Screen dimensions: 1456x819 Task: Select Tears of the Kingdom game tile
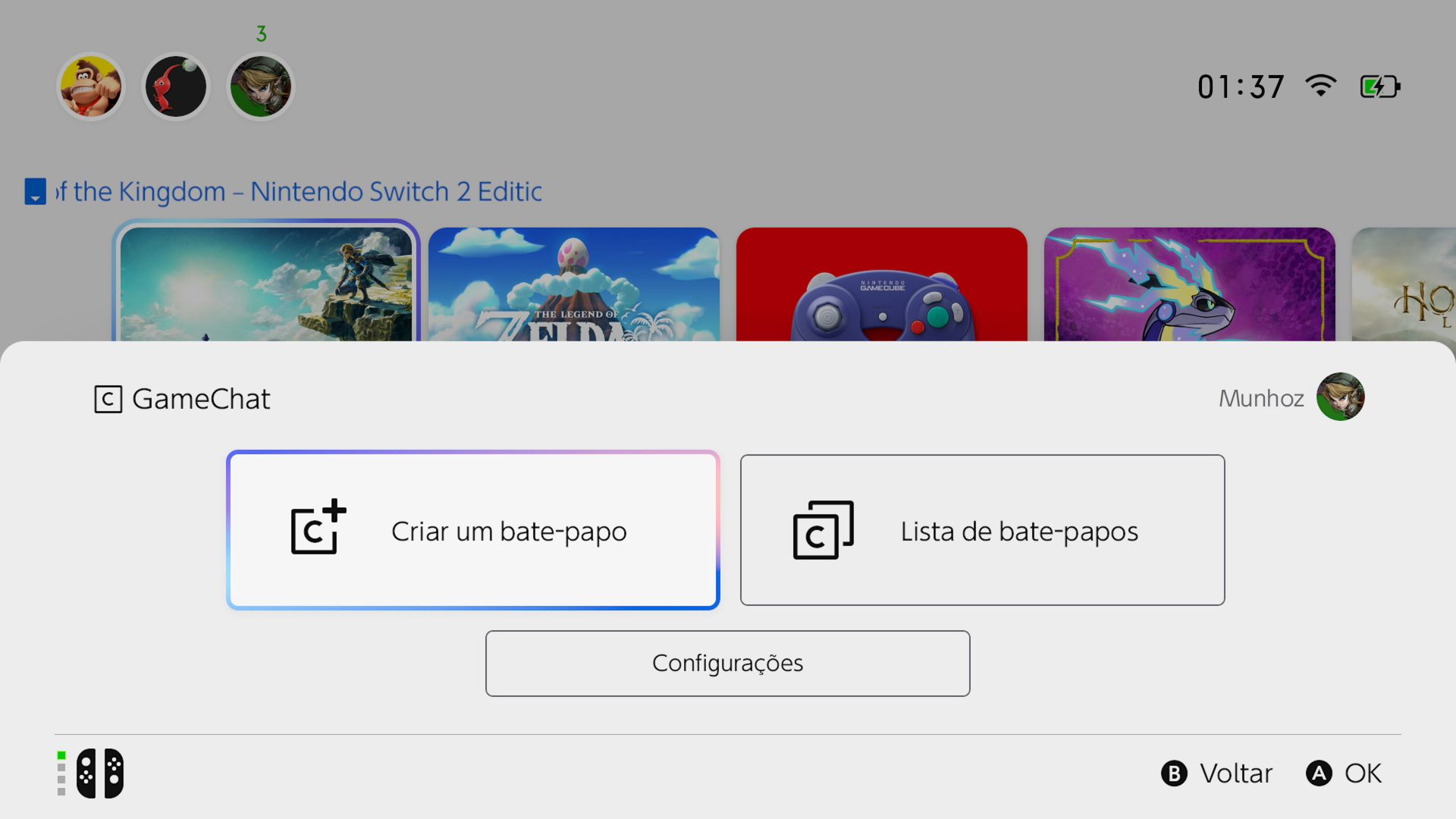point(265,284)
